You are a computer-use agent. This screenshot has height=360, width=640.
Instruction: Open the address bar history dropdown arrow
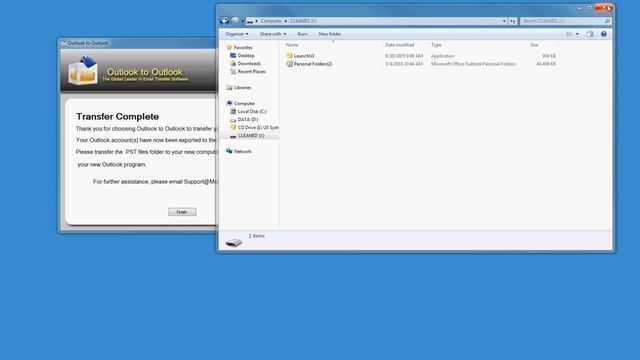[504, 21]
